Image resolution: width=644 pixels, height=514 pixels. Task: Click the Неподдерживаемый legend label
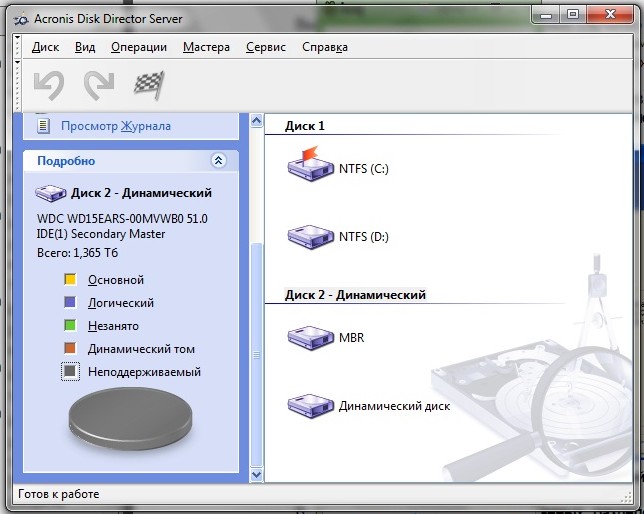[145, 372]
